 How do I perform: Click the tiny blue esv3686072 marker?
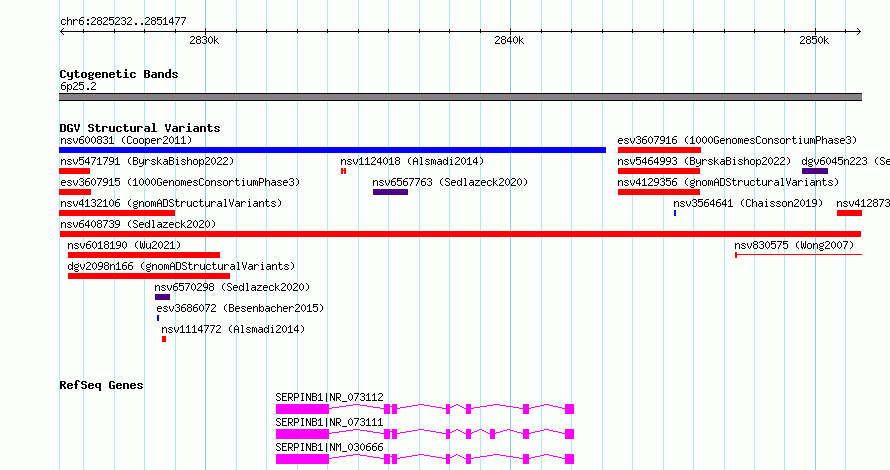[158, 318]
